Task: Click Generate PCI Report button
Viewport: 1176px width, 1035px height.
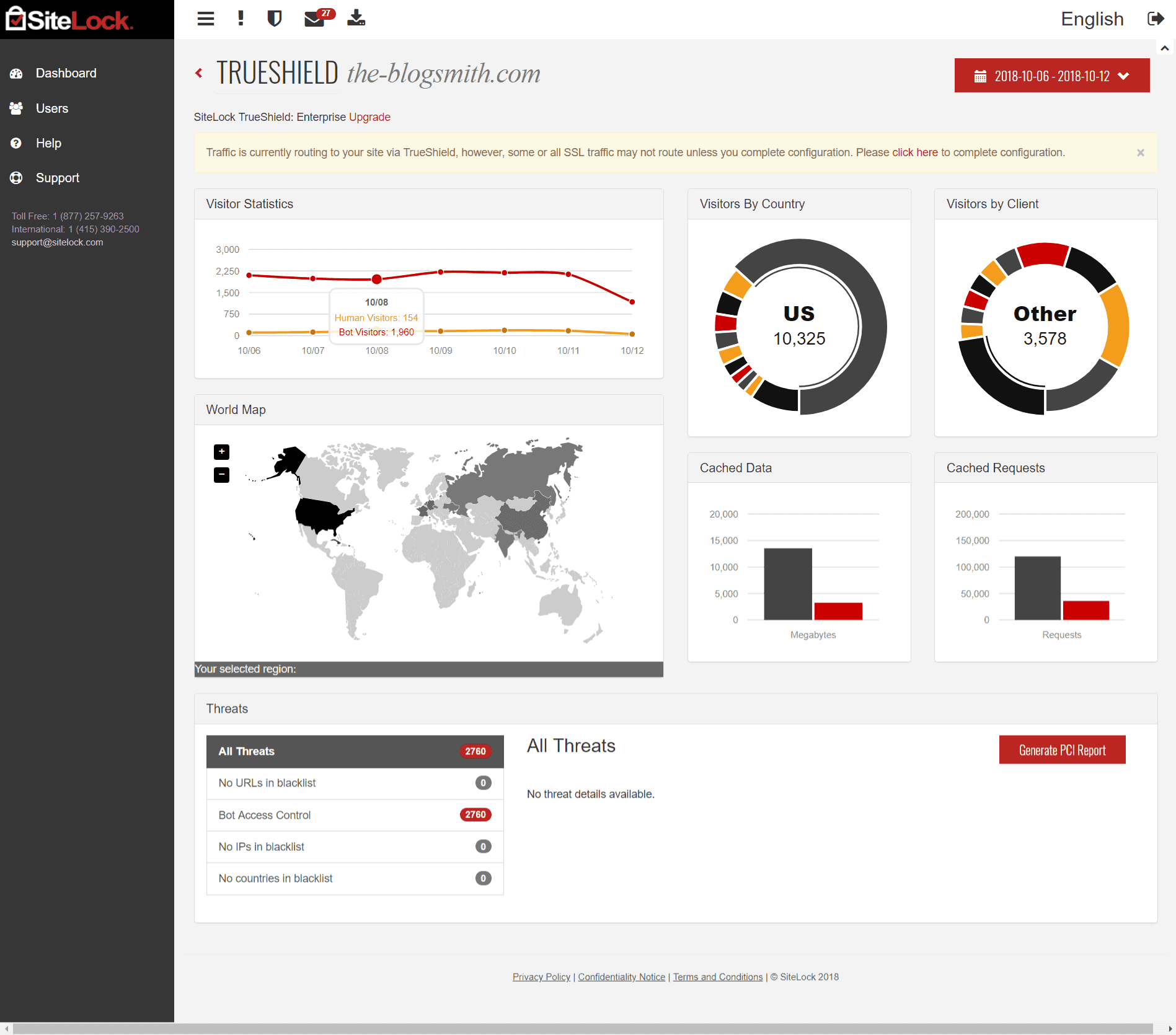Action: [1062, 750]
